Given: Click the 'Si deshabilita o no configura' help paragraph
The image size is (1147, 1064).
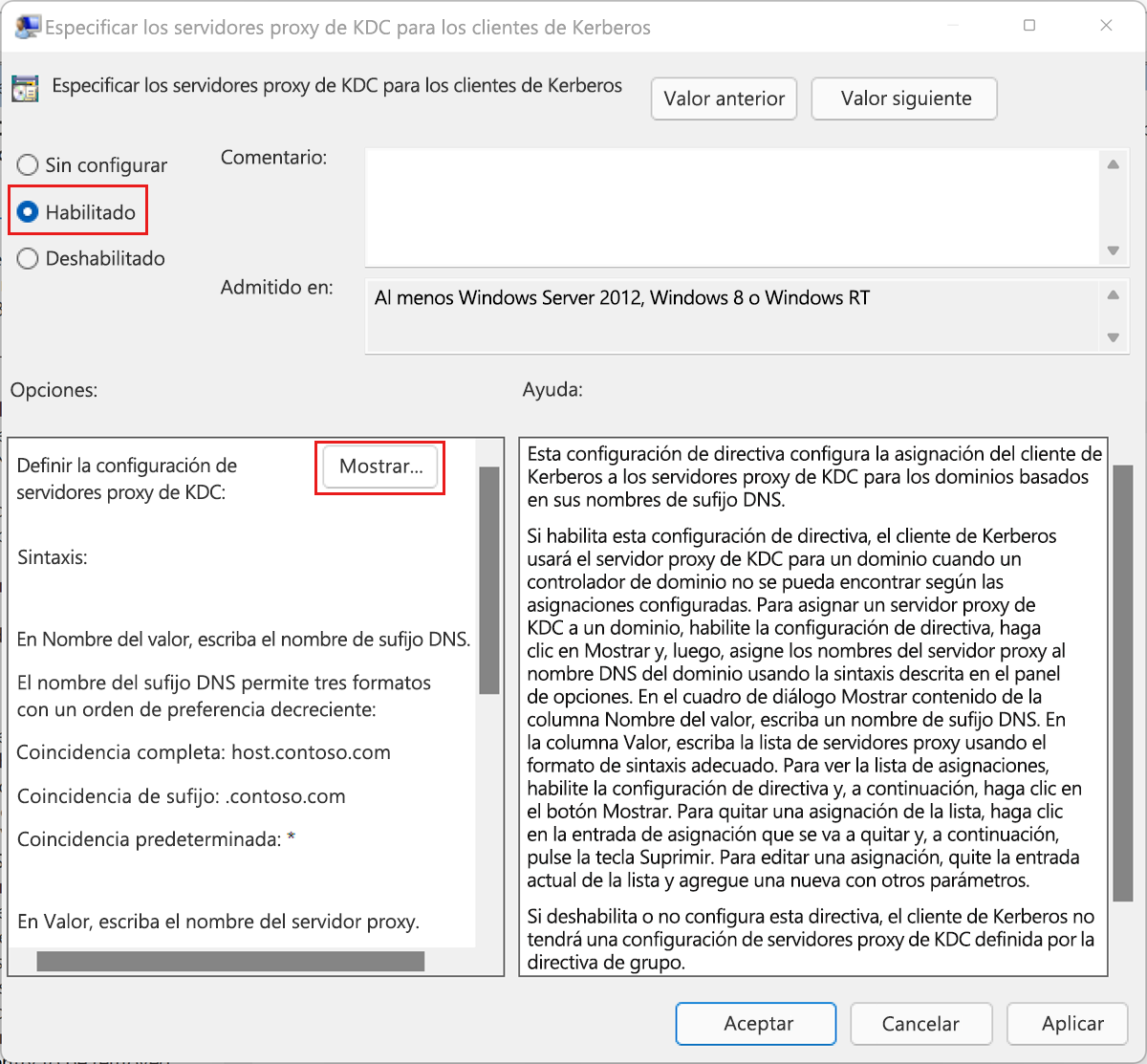Looking at the screenshot, I should (x=812, y=940).
